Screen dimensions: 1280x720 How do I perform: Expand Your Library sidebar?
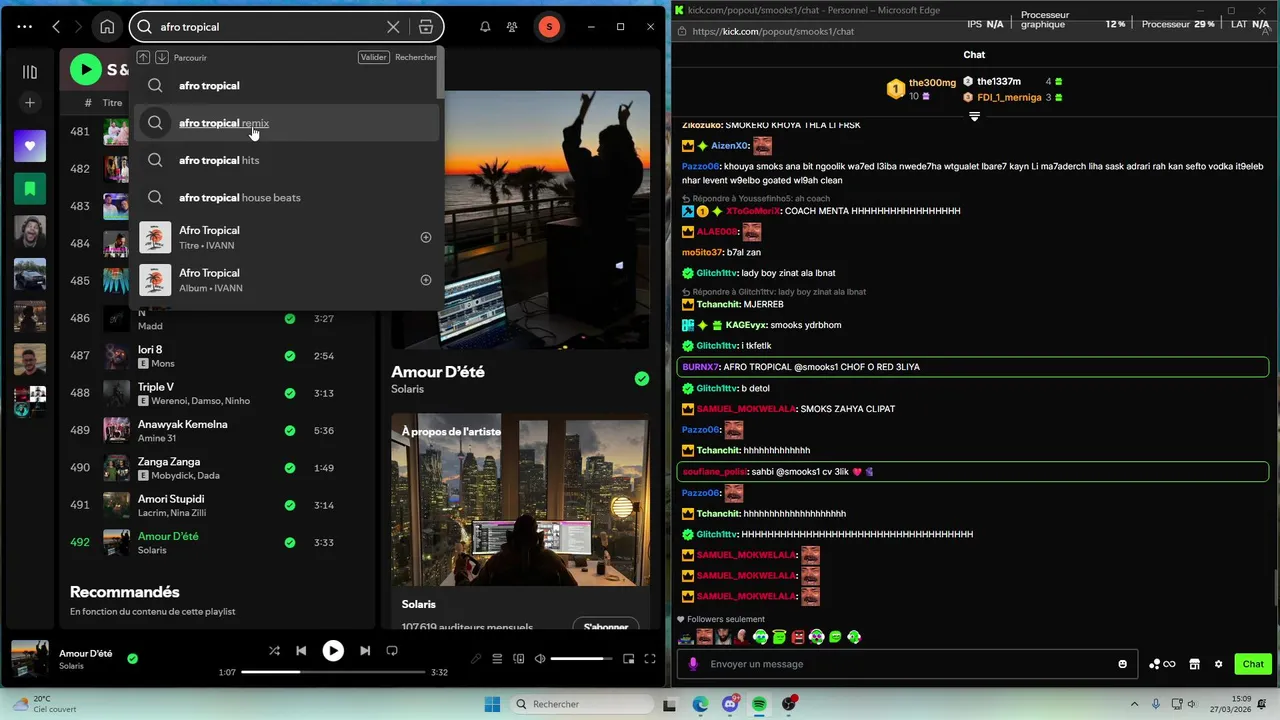click(30, 72)
